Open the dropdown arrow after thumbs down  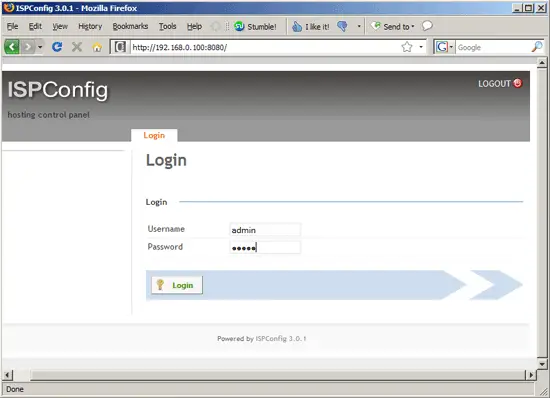point(359,26)
